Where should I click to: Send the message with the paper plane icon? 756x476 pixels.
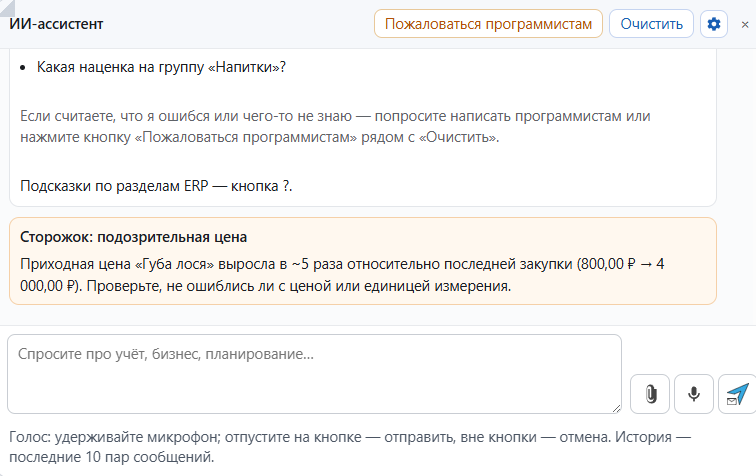pos(737,394)
